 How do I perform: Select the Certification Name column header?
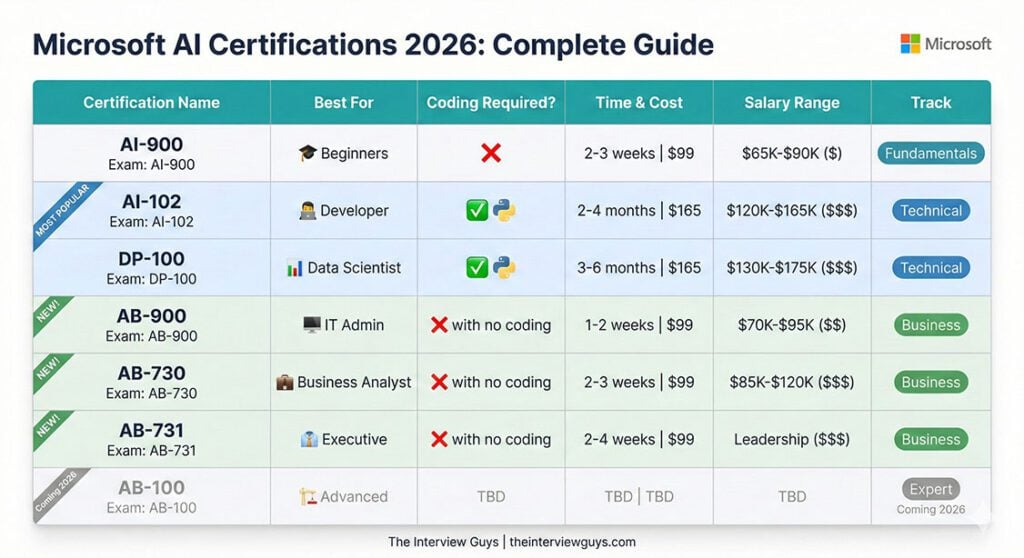point(151,102)
